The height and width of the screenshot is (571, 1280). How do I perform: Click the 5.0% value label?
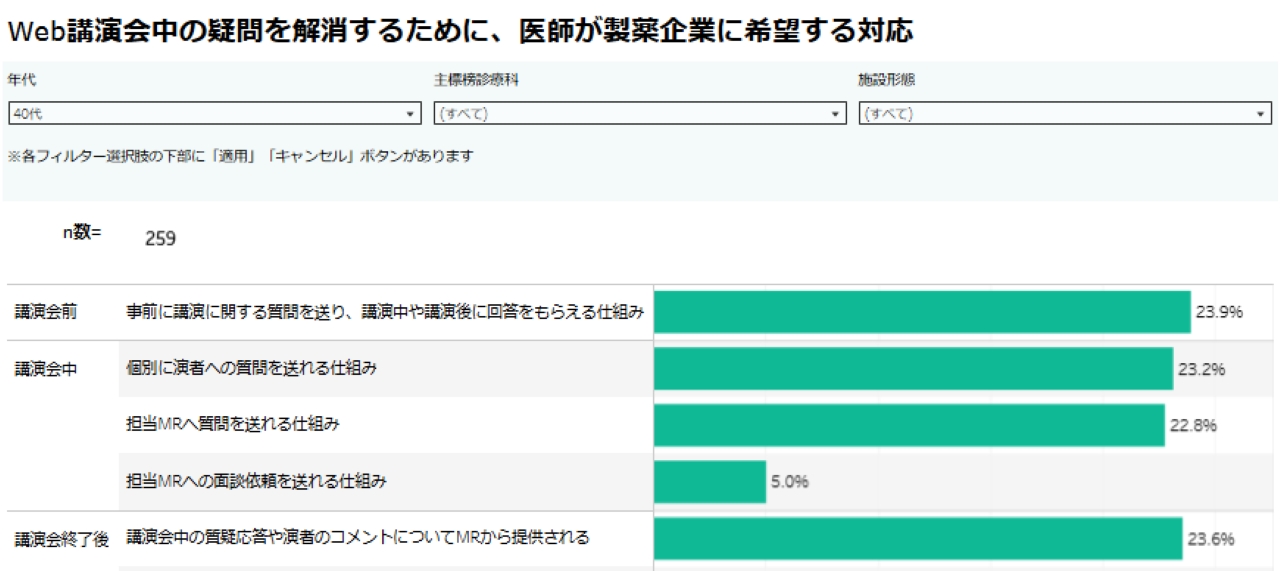(789, 482)
